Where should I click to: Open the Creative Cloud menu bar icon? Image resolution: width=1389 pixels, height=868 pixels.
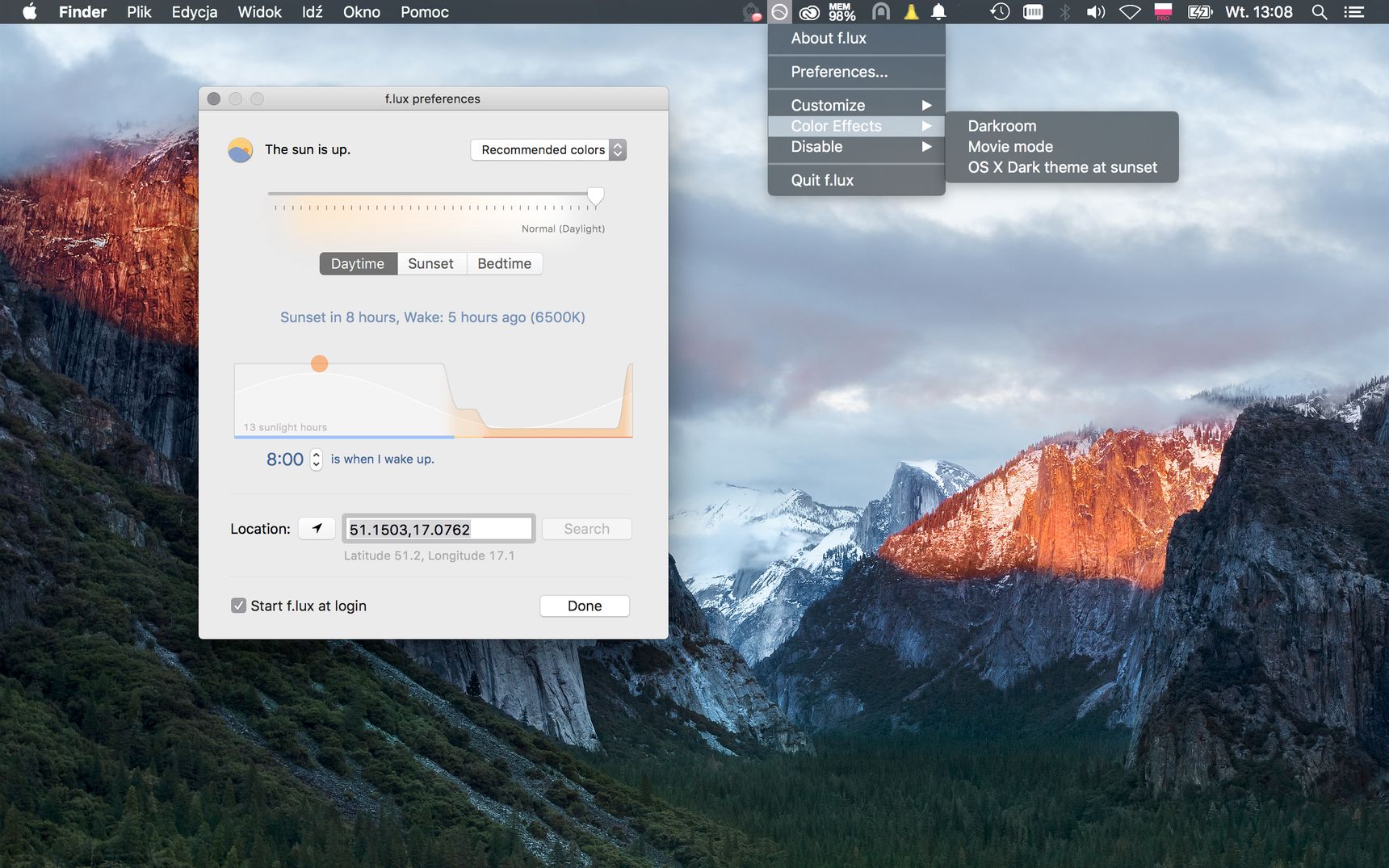coord(809,12)
